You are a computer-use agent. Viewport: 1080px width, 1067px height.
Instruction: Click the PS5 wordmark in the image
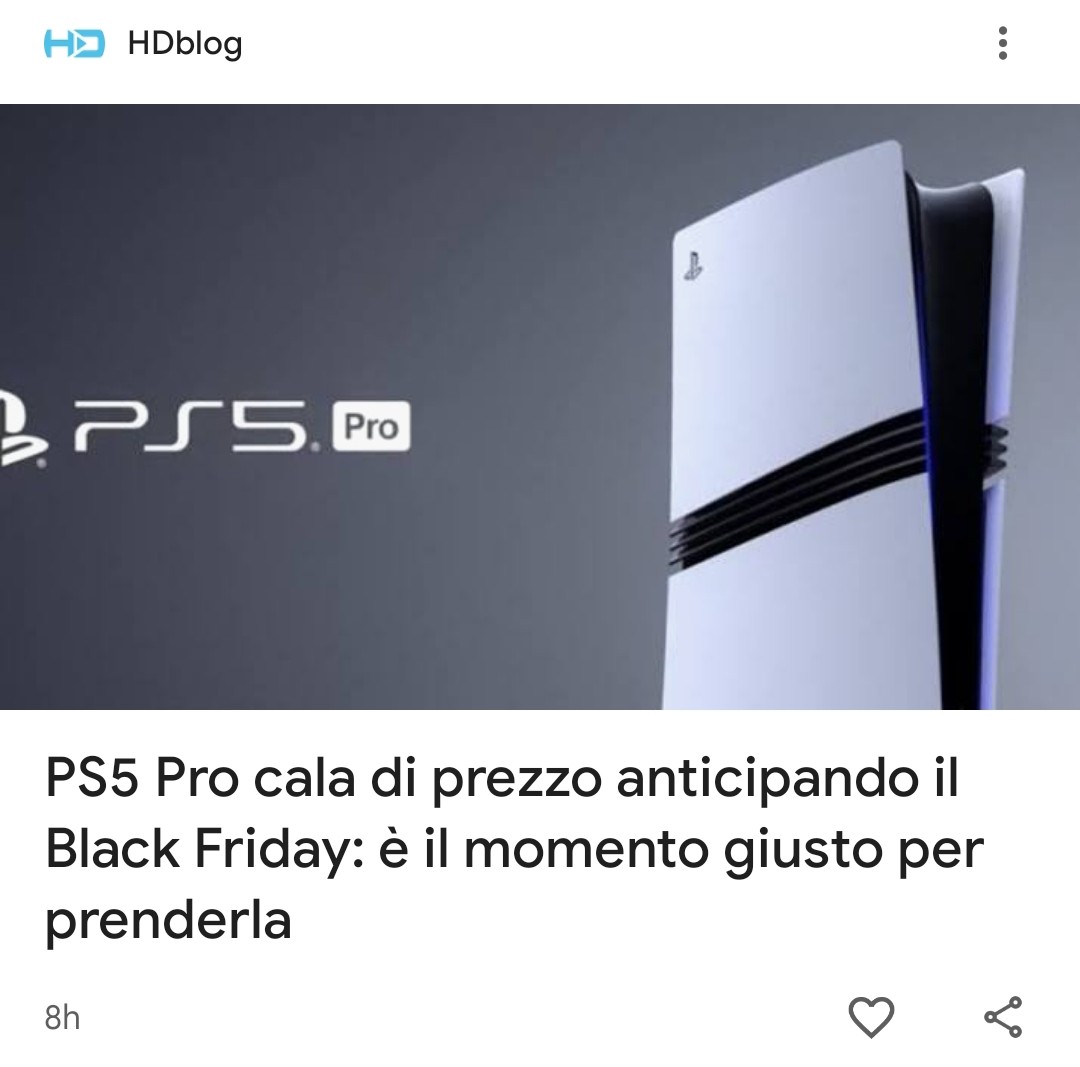click(196, 427)
